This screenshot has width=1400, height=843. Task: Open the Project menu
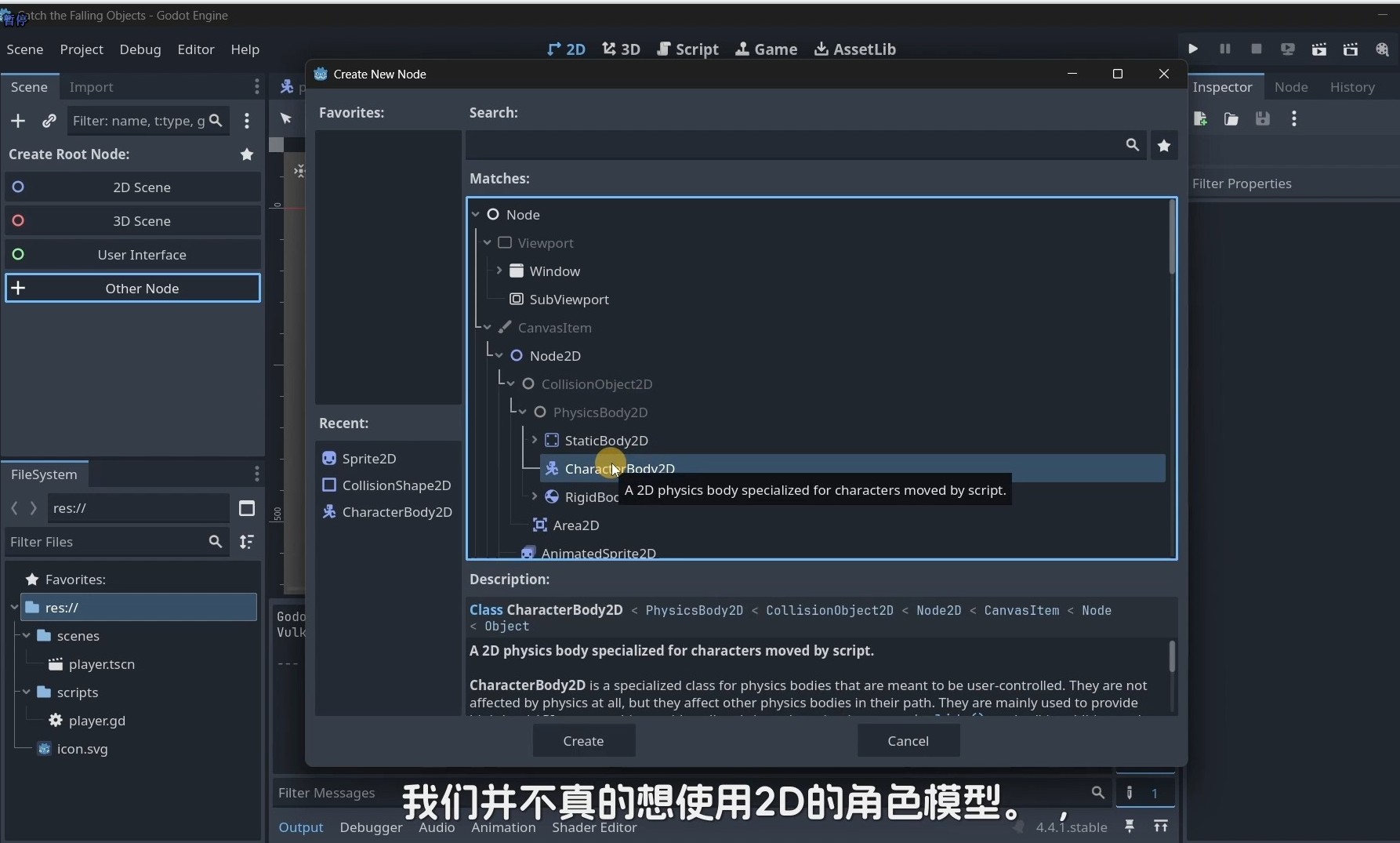pos(82,49)
